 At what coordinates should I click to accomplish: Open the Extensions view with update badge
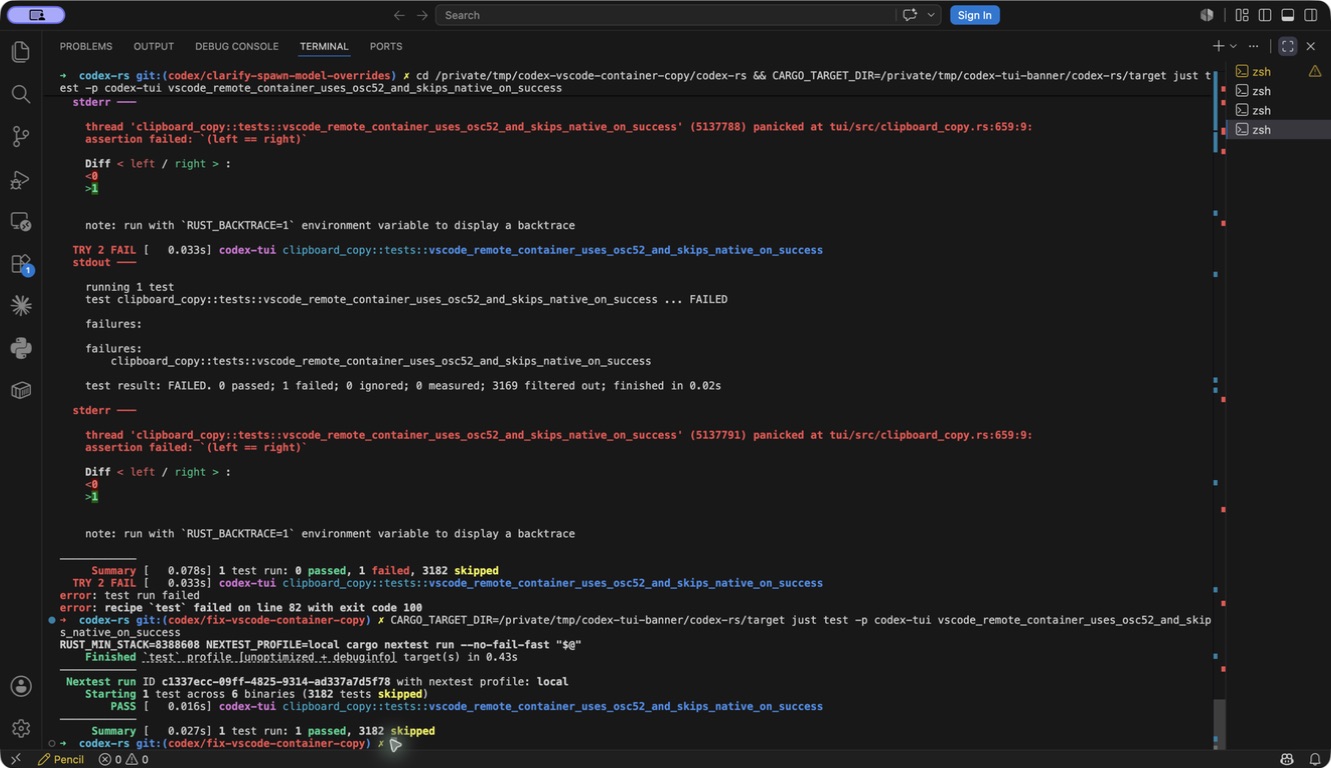21,265
